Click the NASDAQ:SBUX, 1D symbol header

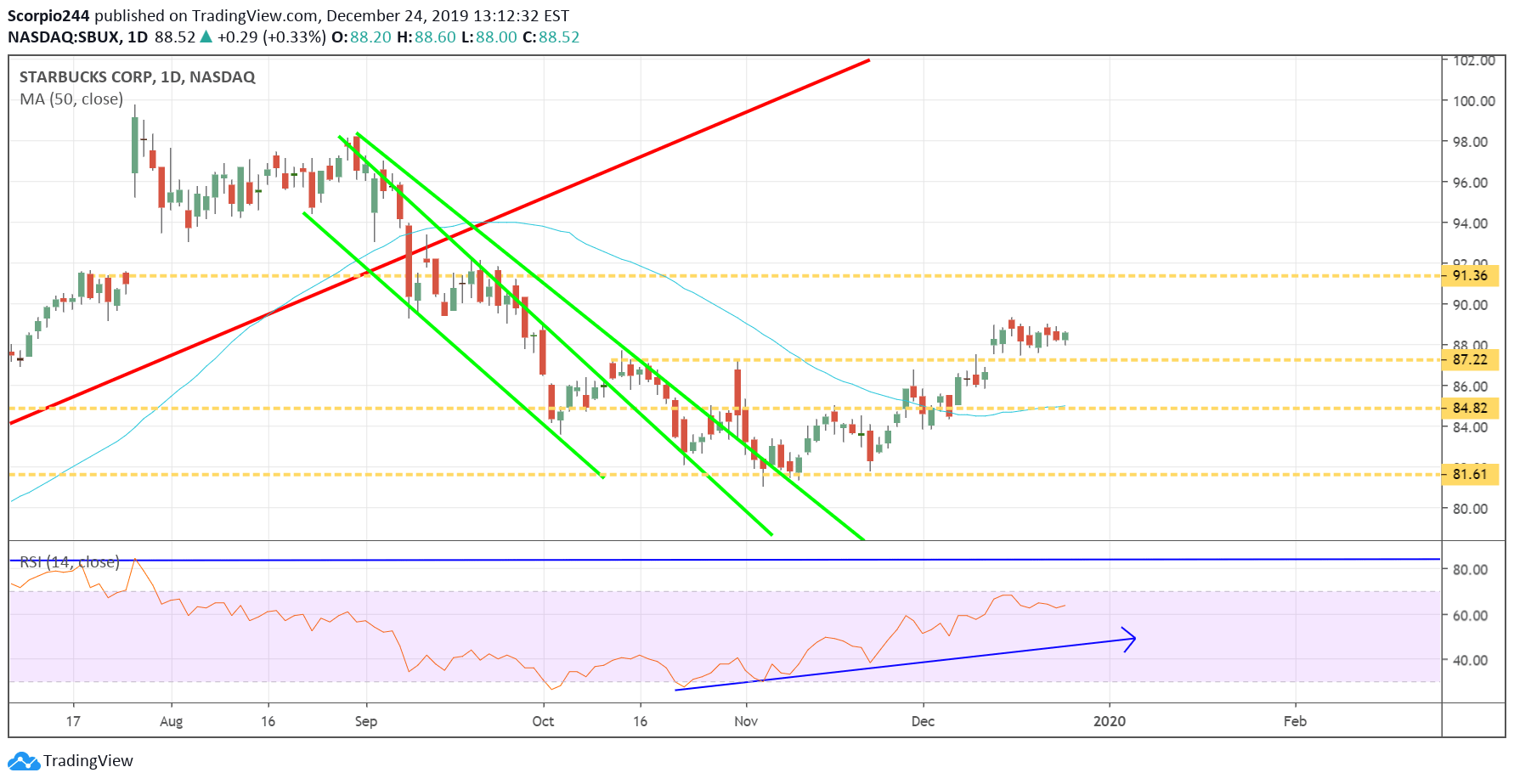(77, 37)
